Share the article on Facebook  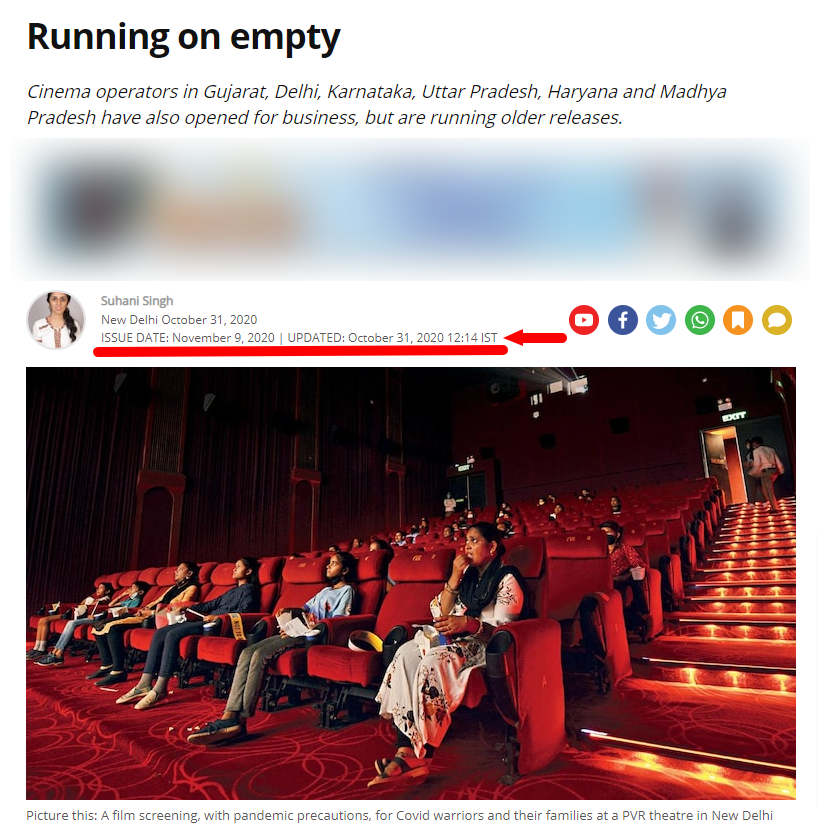pyautogui.click(x=622, y=320)
